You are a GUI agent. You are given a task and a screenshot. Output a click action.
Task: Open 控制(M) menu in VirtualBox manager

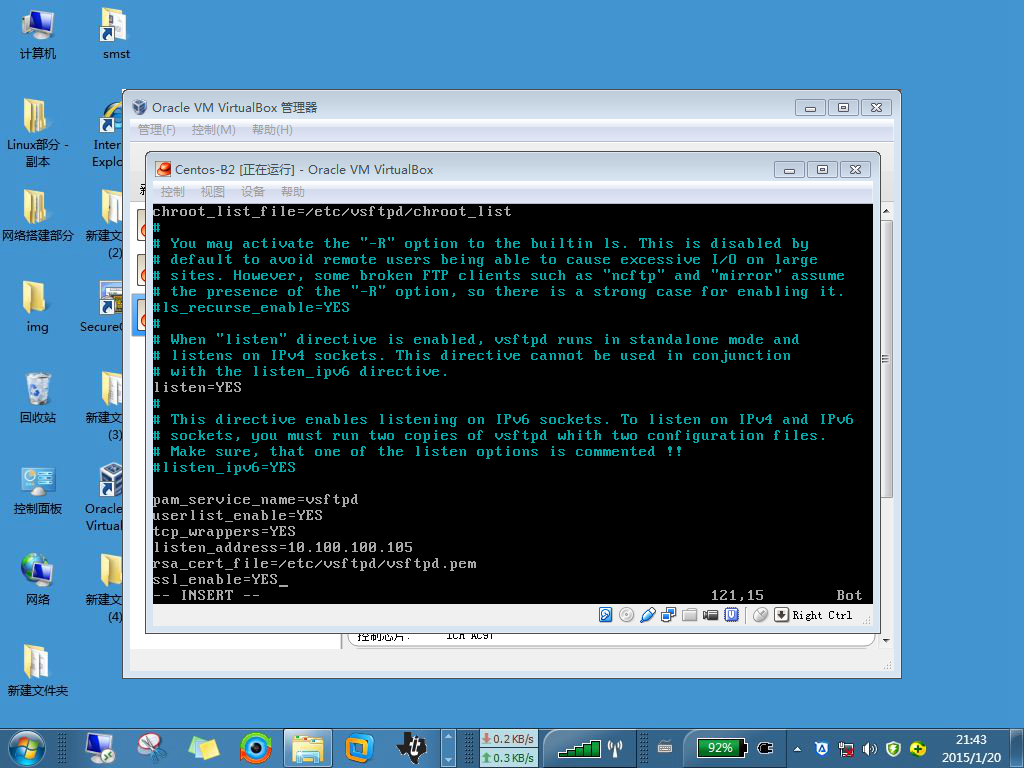click(x=214, y=130)
